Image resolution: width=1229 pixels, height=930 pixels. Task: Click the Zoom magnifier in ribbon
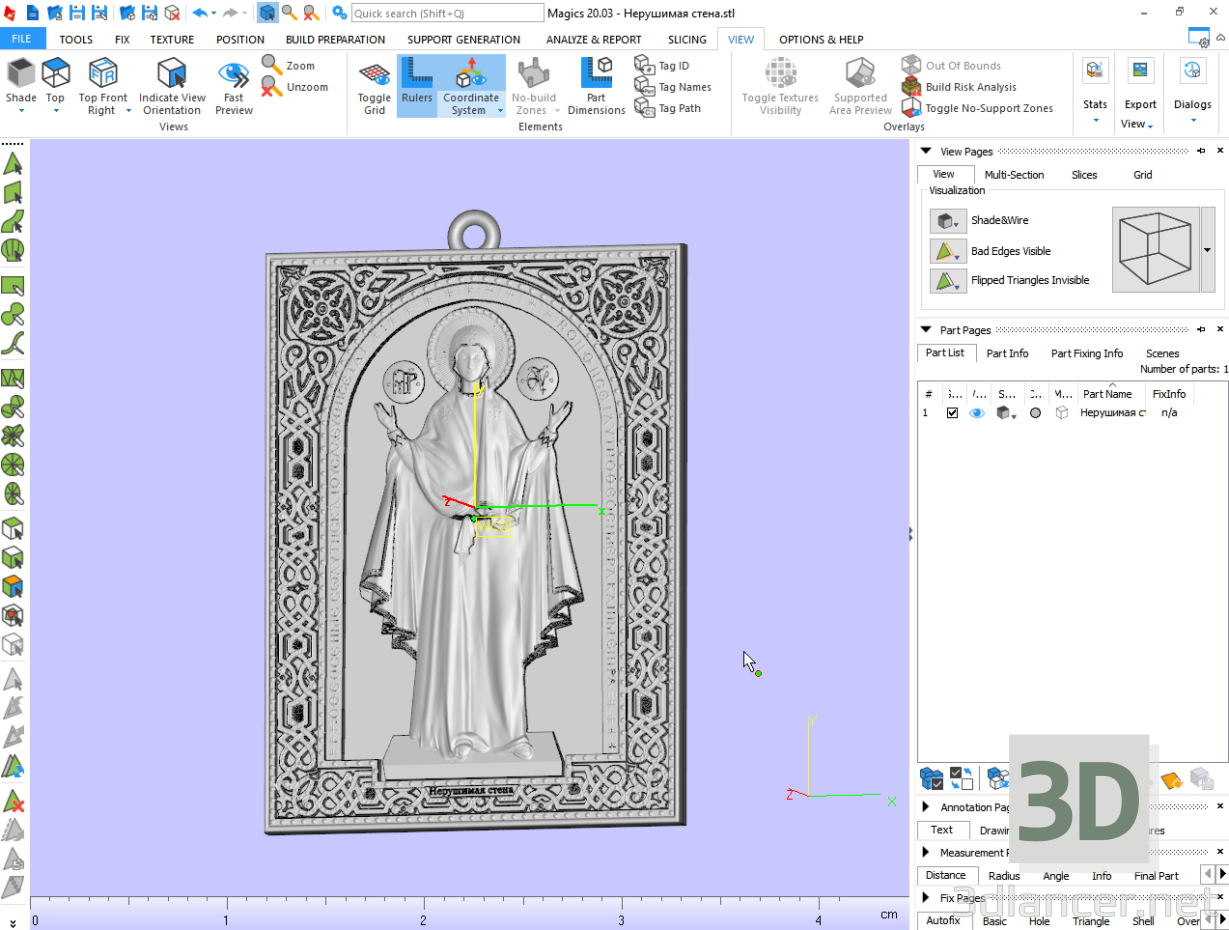click(x=272, y=65)
